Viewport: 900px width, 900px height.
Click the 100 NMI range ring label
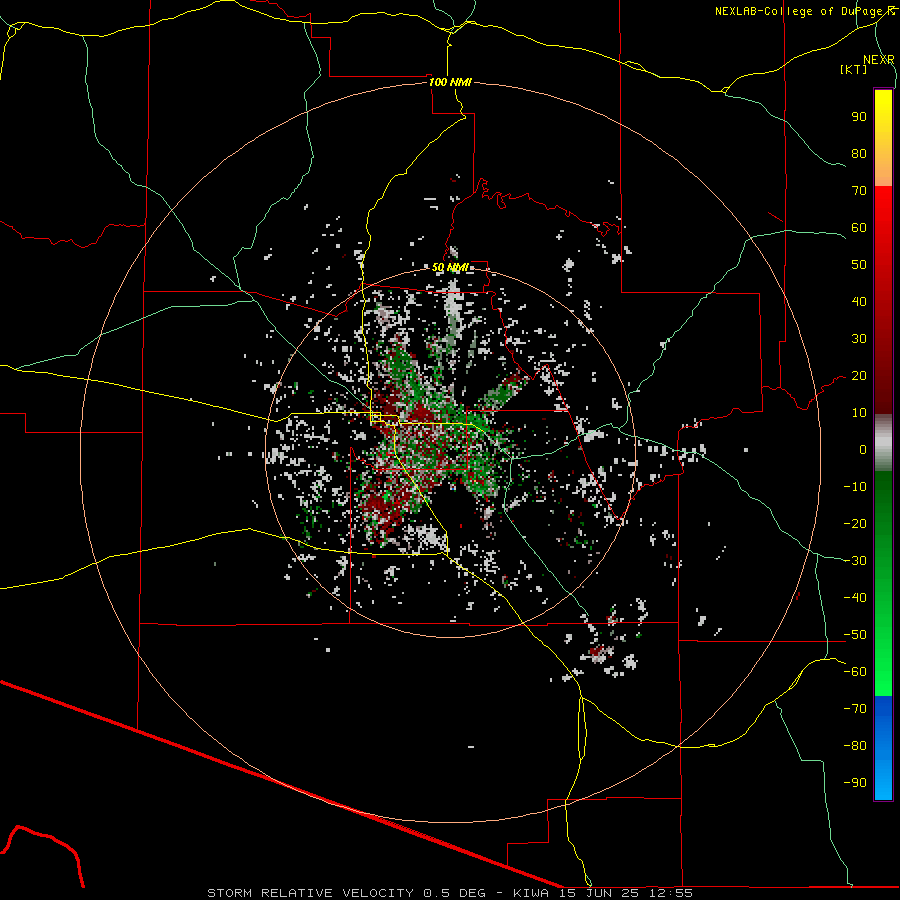[451, 82]
